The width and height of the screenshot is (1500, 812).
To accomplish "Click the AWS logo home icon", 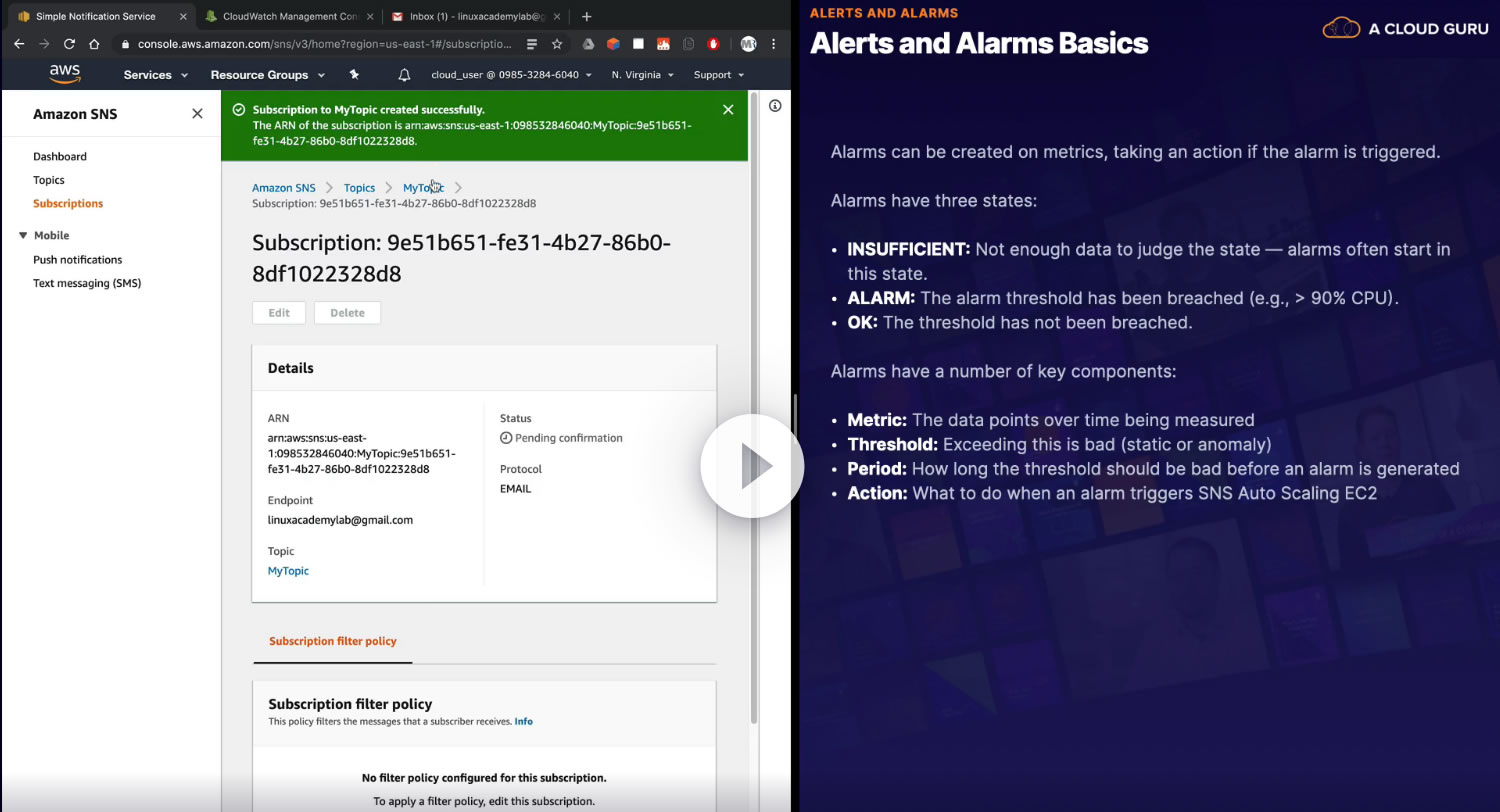I will point(65,75).
